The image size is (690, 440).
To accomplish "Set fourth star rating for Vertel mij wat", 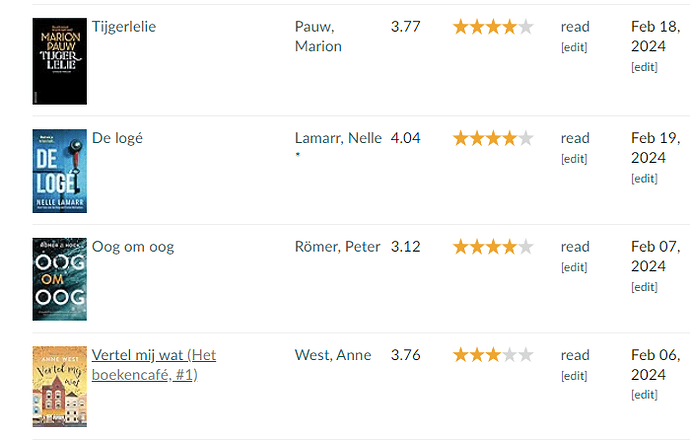I will (x=509, y=355).
